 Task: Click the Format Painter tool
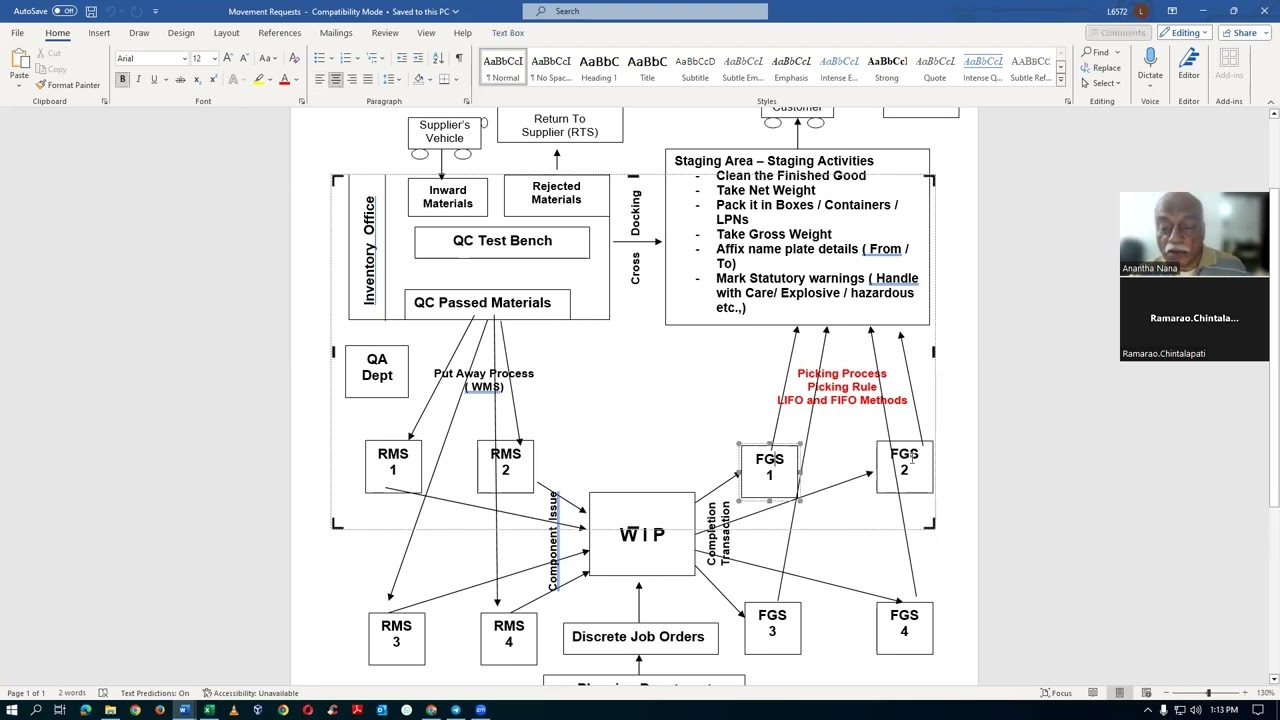point(67,85)
